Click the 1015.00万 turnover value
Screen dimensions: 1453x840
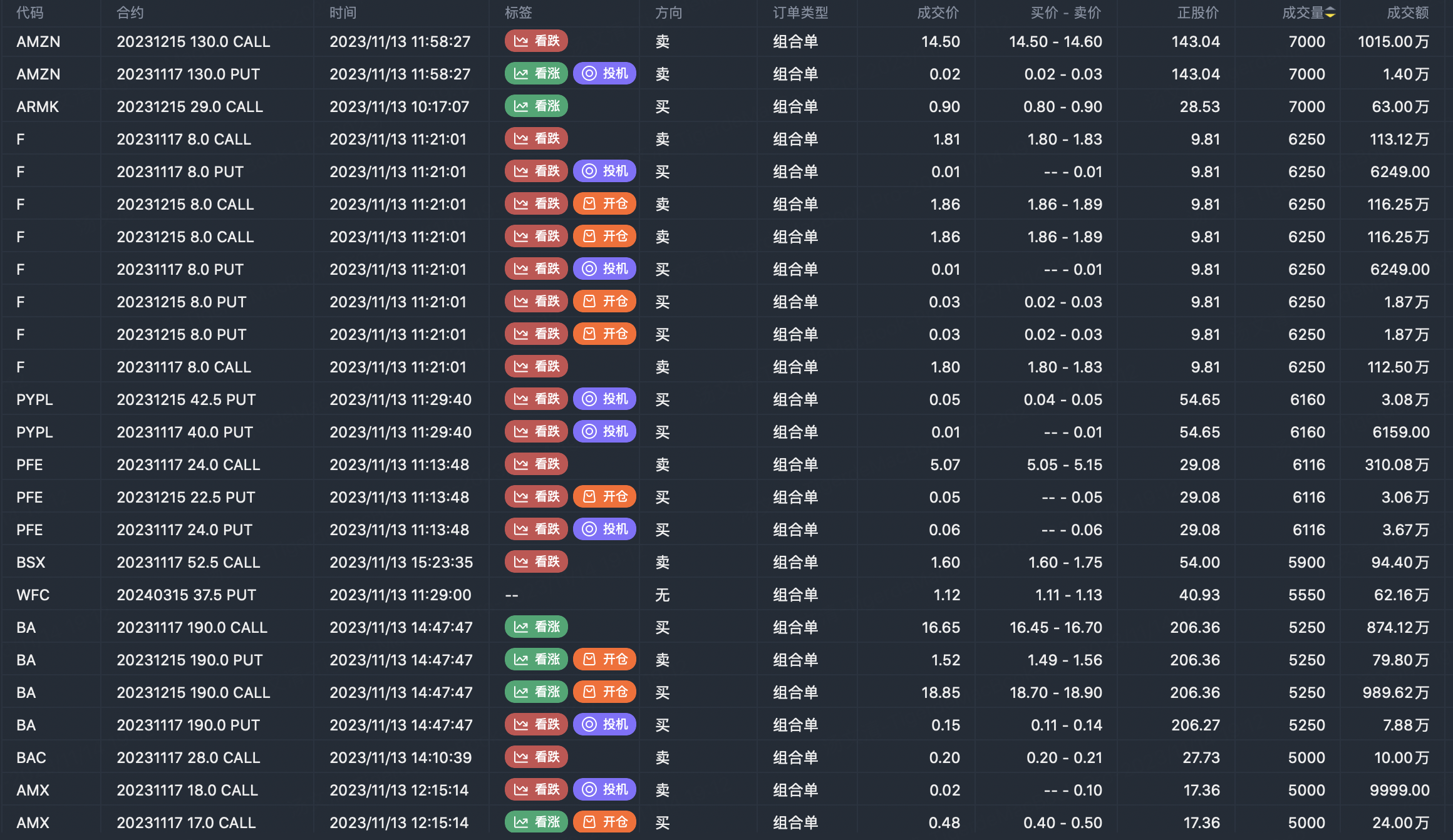pyautogui.click(x=1394, y=41)
